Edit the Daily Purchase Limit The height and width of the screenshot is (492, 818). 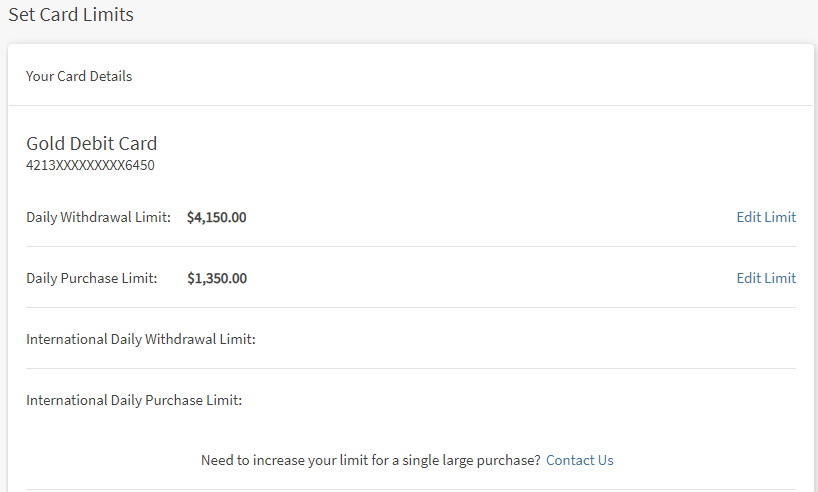766,278
